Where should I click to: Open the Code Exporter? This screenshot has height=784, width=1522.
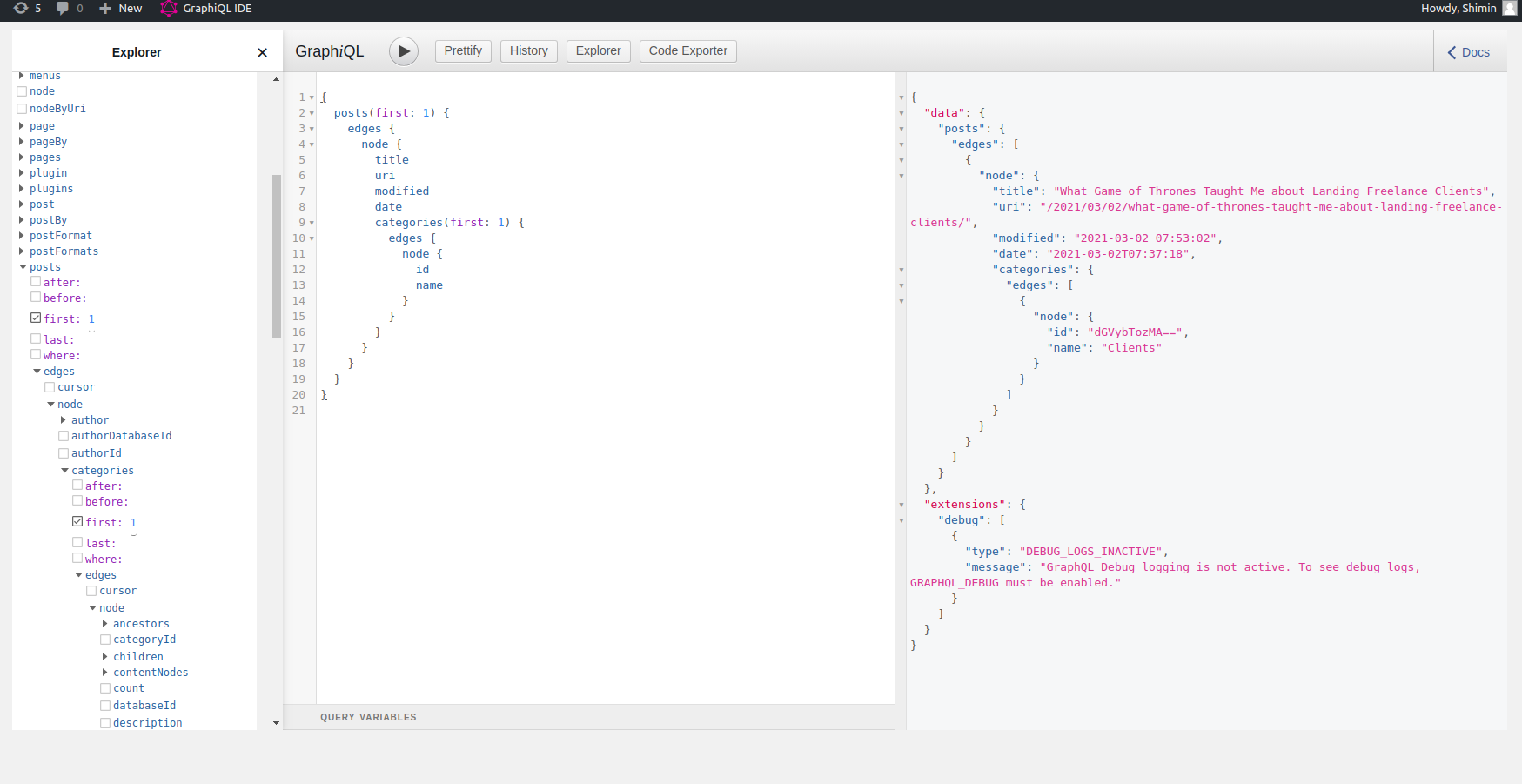click(688, 50)
